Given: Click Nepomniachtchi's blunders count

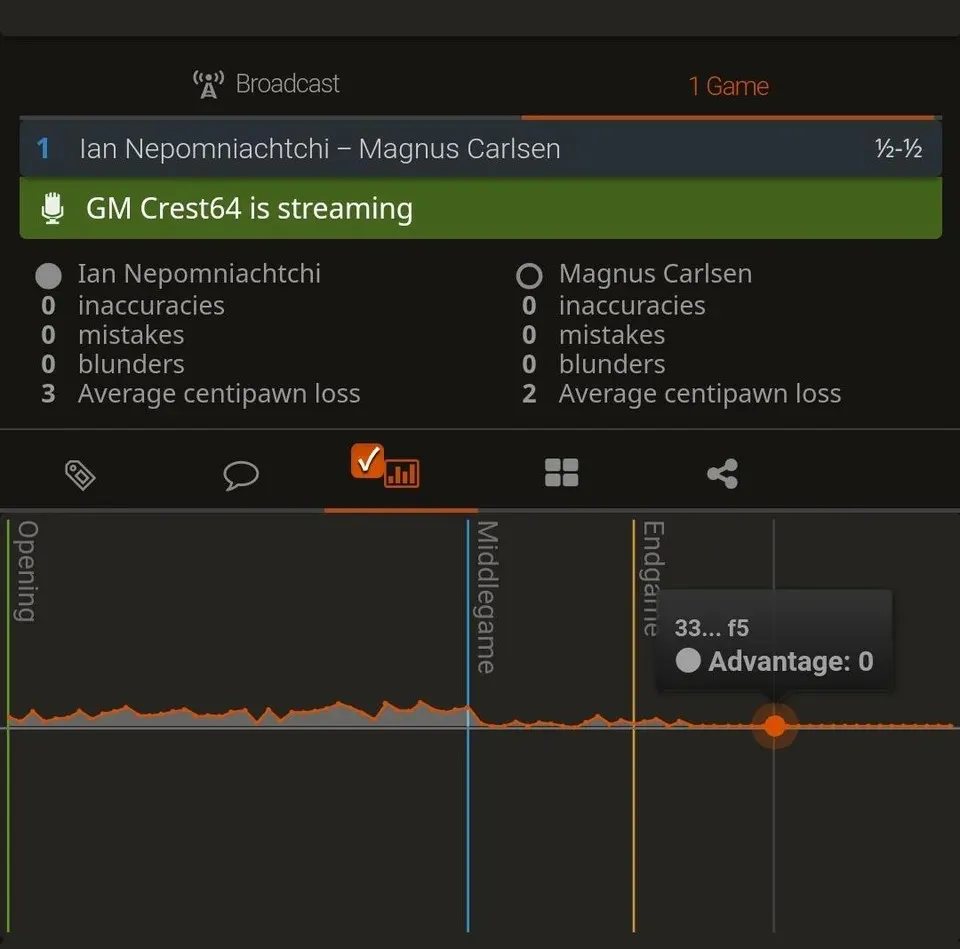Looking at the screenshot, I should click(x=48, y=364).
